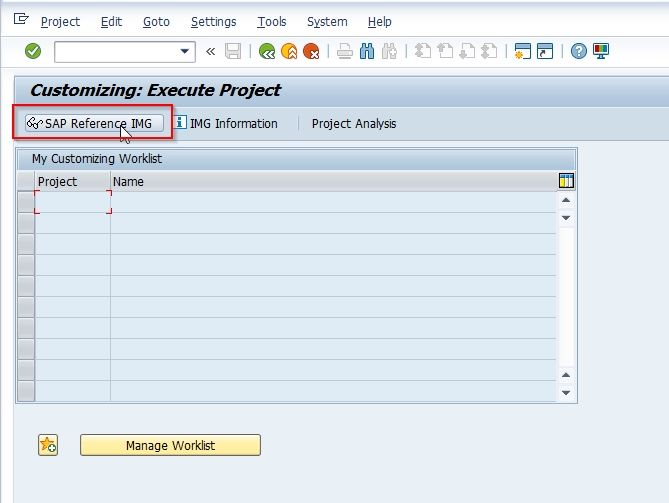
Task: Click the Name column header
Action: pos(334,182)
